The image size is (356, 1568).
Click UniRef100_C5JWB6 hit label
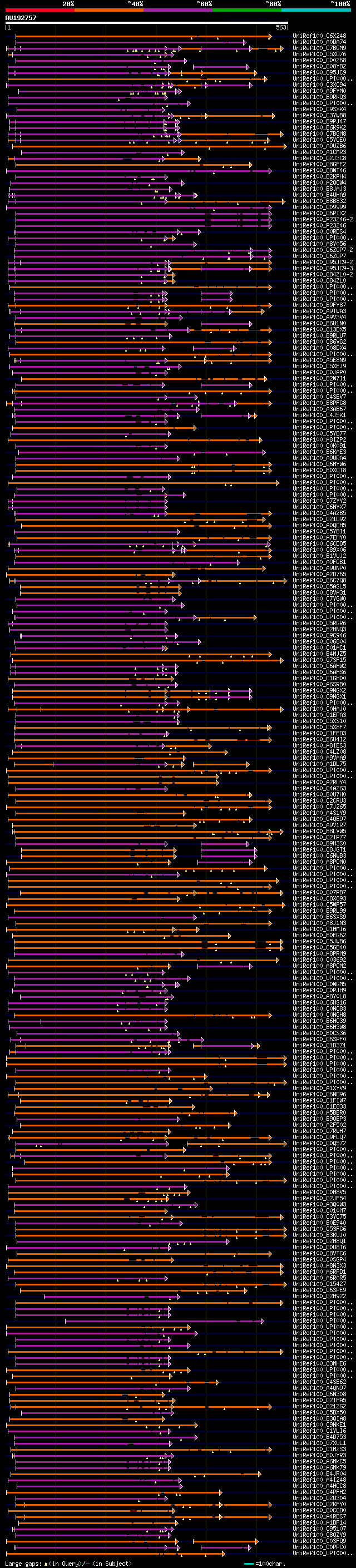(319, 942)
